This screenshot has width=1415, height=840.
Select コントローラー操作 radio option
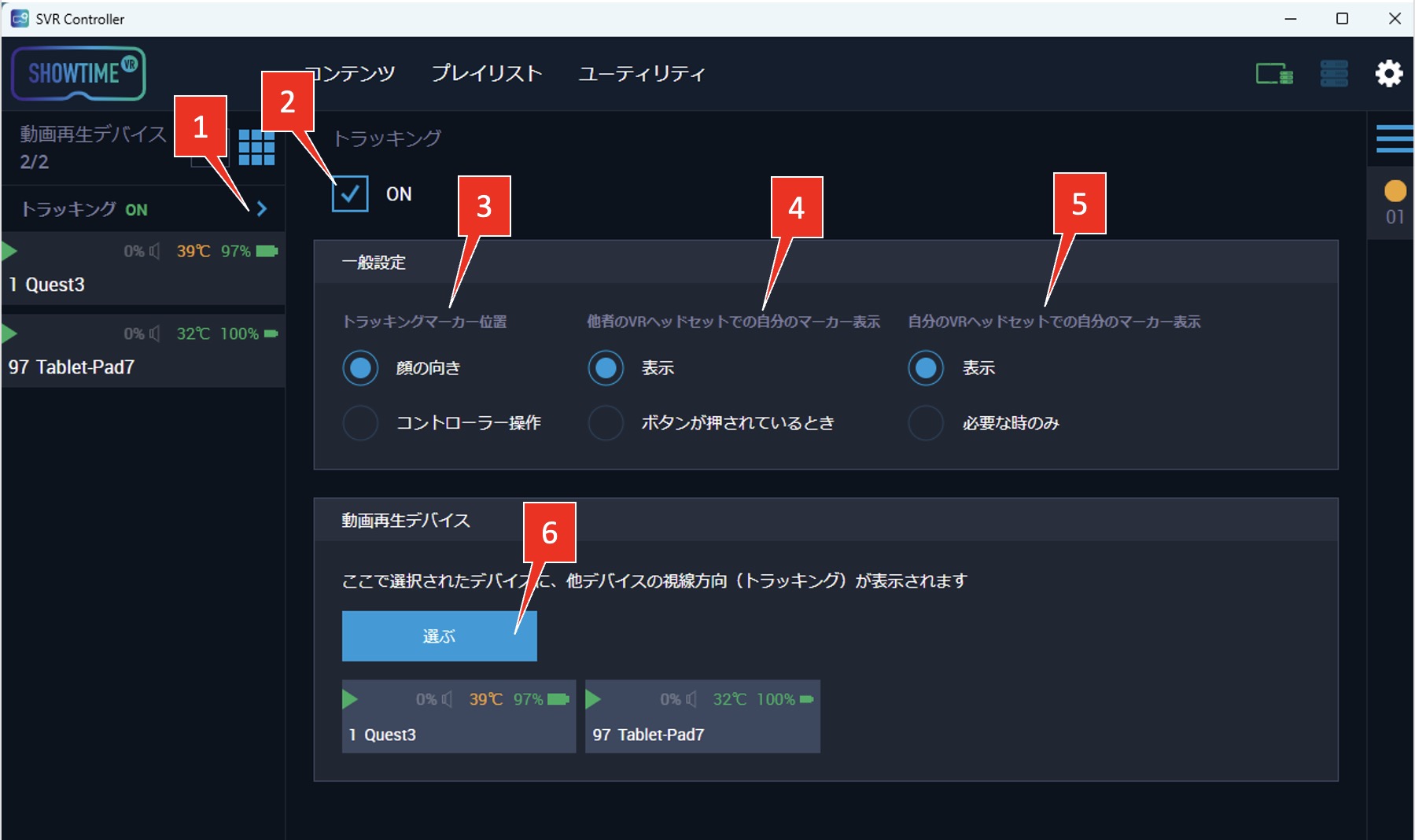click(x=360, y=423)
